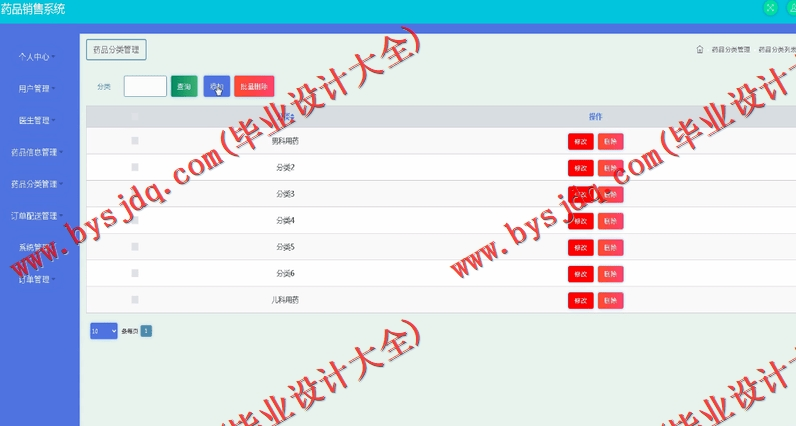Open the 药品分类管理 breadcrumb link
Viewport: 796px width, 426px height.
(x=731, y=49)
